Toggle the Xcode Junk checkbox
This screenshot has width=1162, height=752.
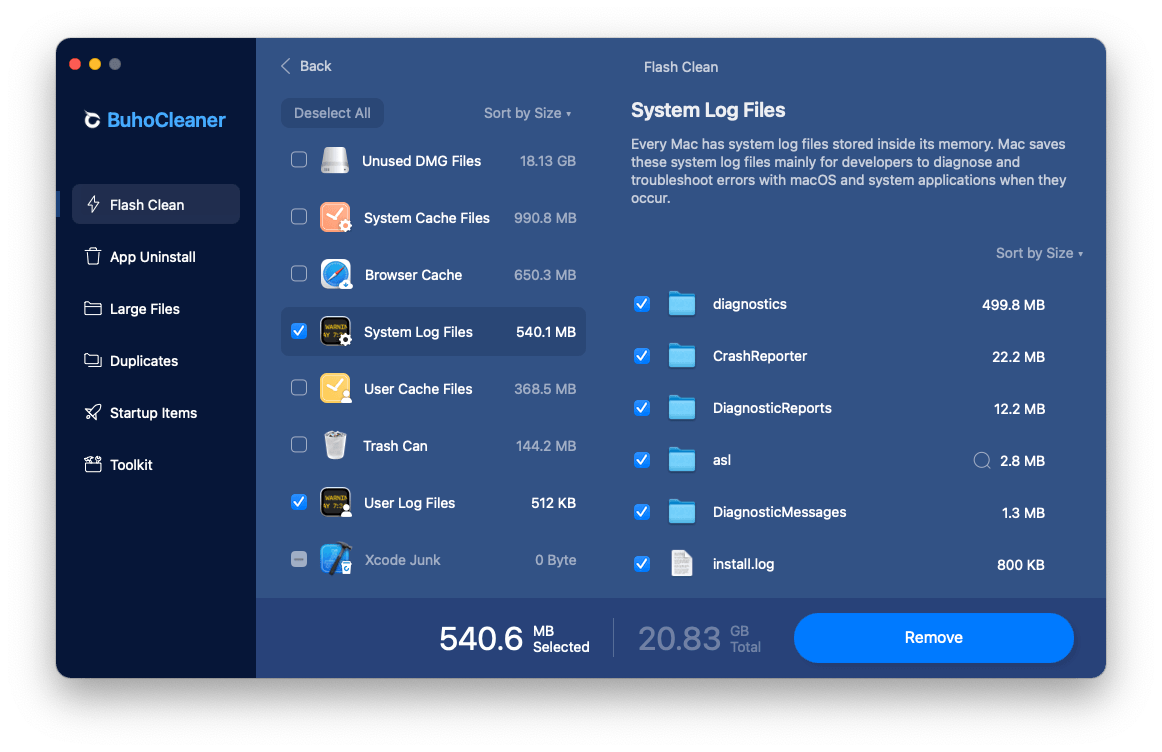pos(299,559)
